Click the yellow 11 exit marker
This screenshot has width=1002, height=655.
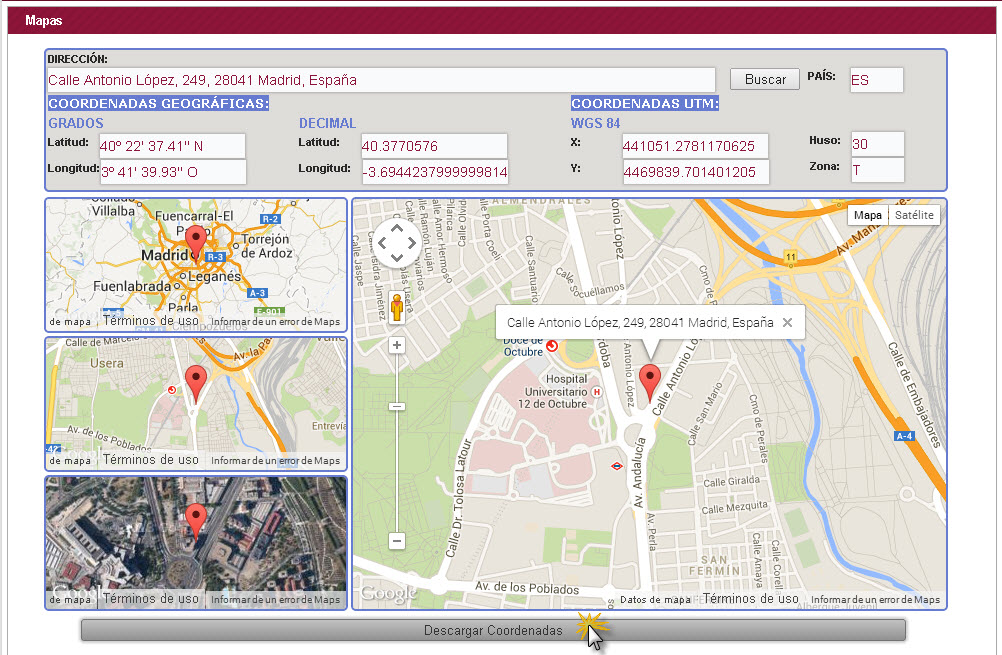[x=790, y=257]
